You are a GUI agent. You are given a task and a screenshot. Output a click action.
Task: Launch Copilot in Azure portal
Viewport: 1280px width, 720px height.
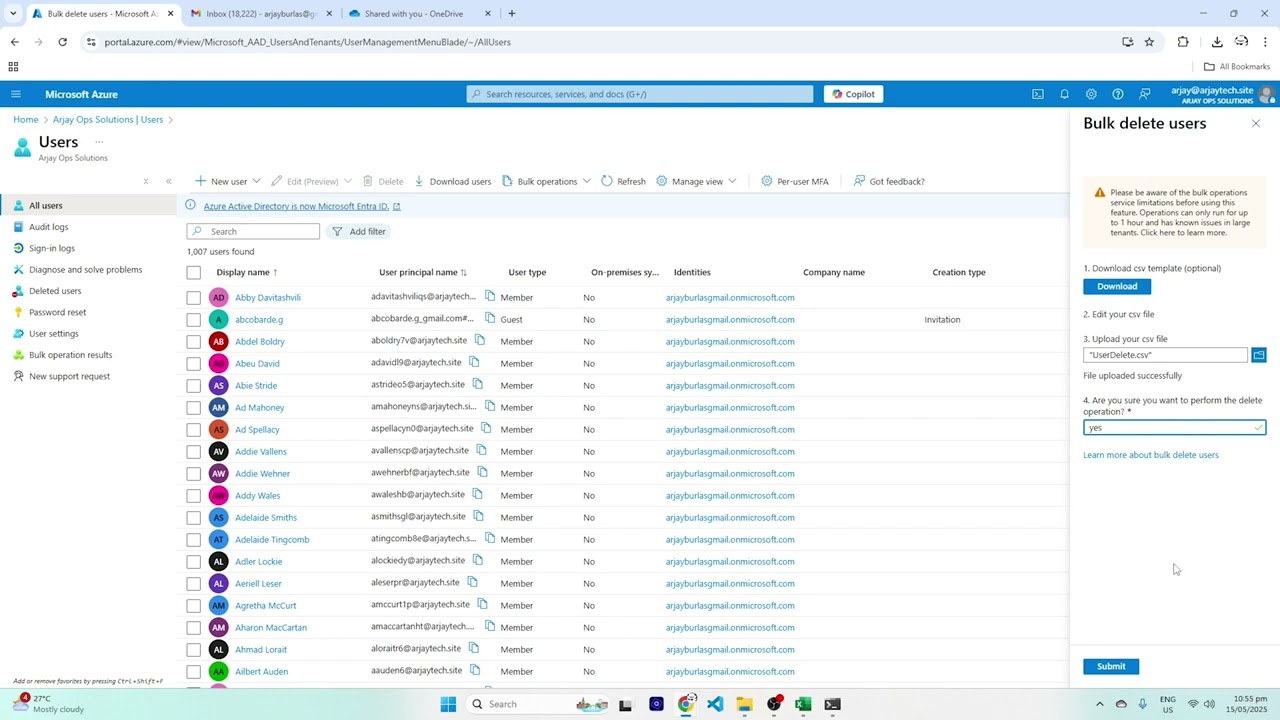[853, 94]
